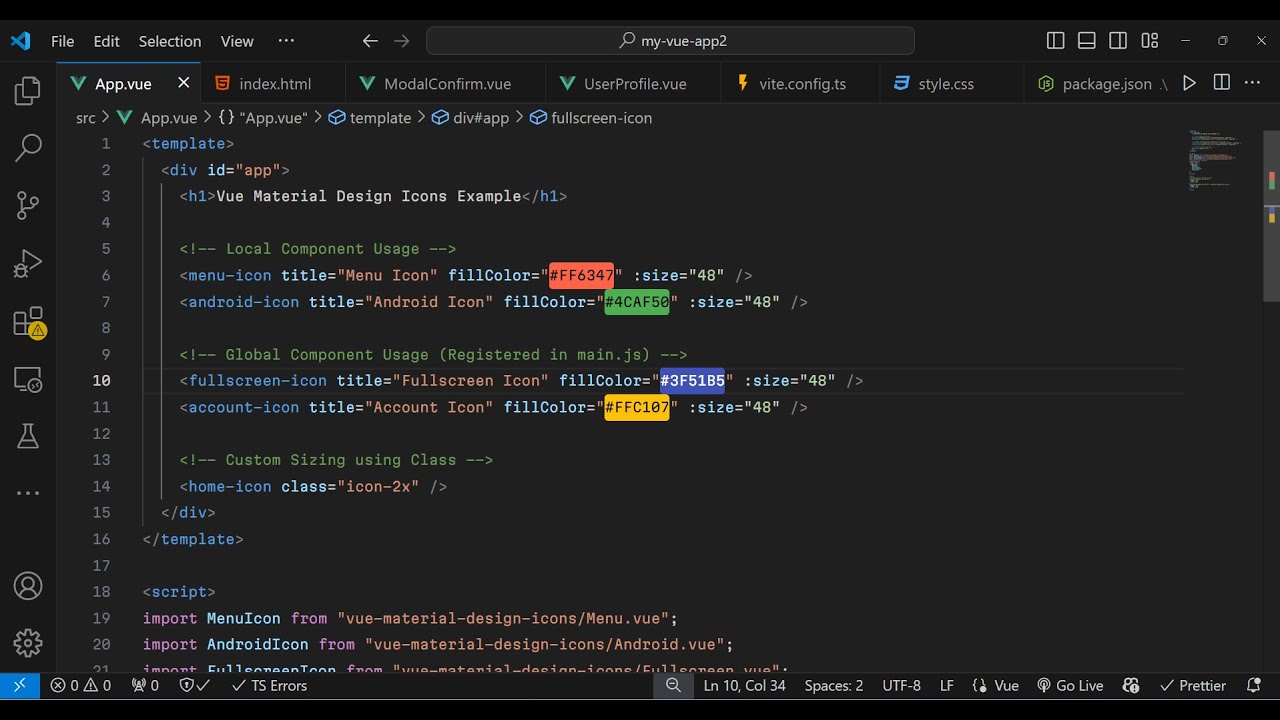Open More Actions menu in editor title
Screen dimensions: 1280x720
coord(1253,83)
